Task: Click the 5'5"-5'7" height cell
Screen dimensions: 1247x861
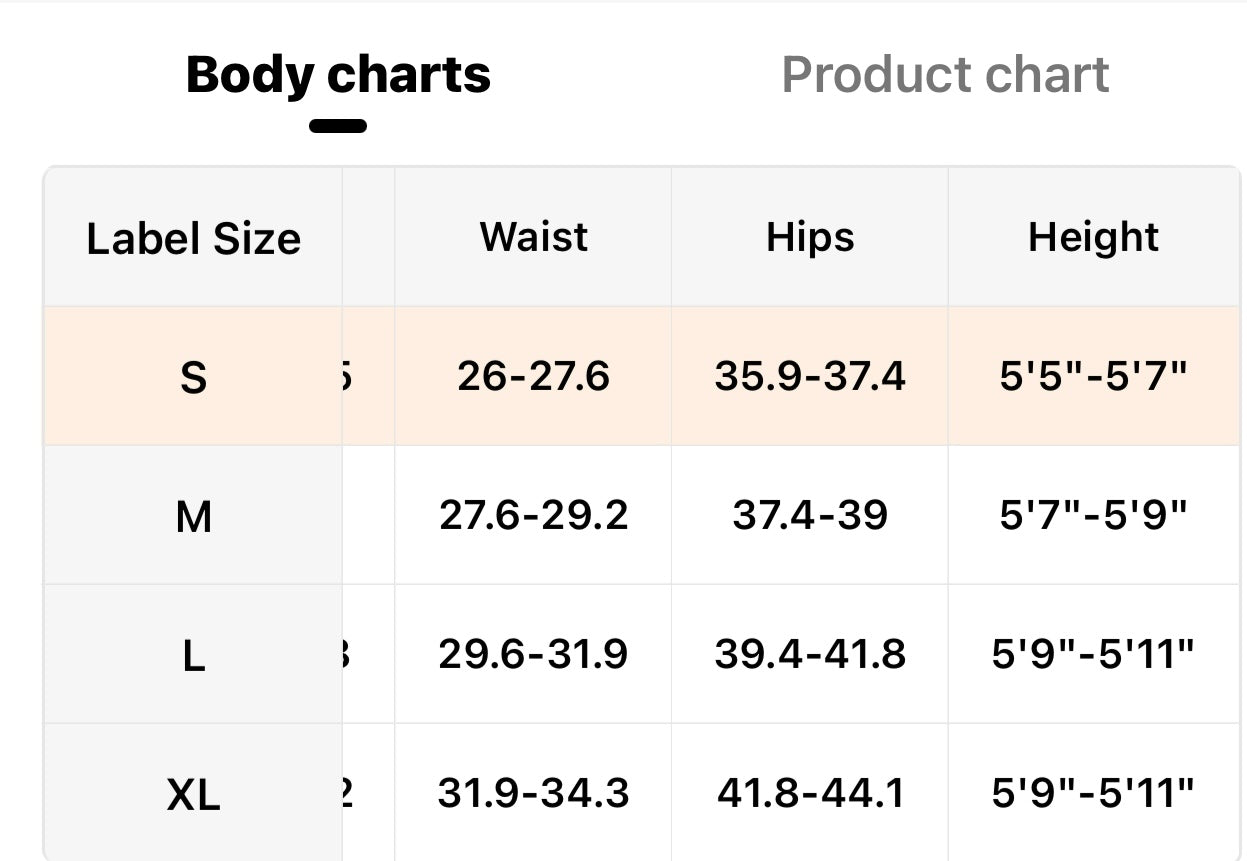Action: (x=1093, y=377)
